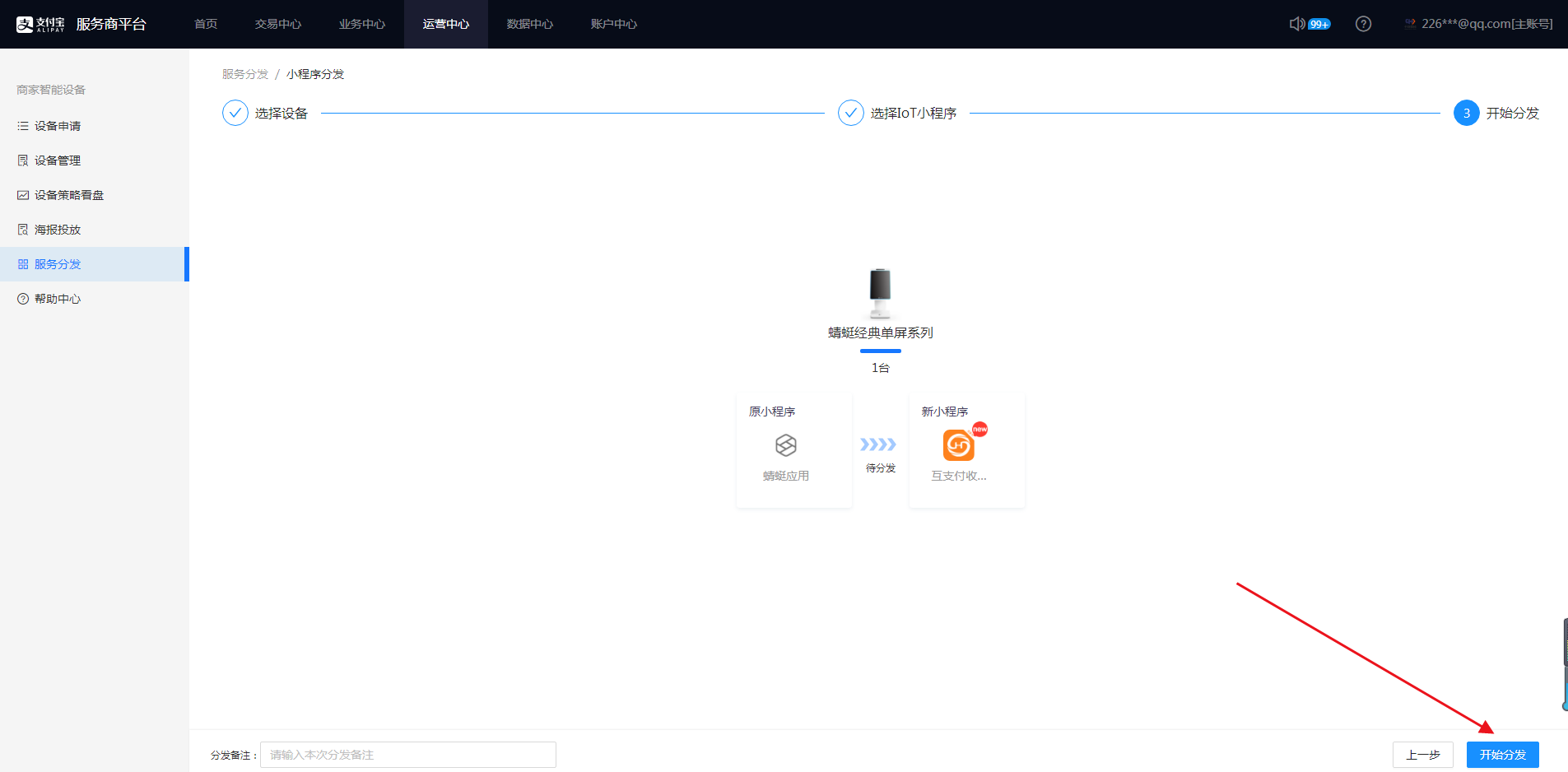
Task: Click the 蜻蜓经典单屏系列 label
Action: point(881,333)
